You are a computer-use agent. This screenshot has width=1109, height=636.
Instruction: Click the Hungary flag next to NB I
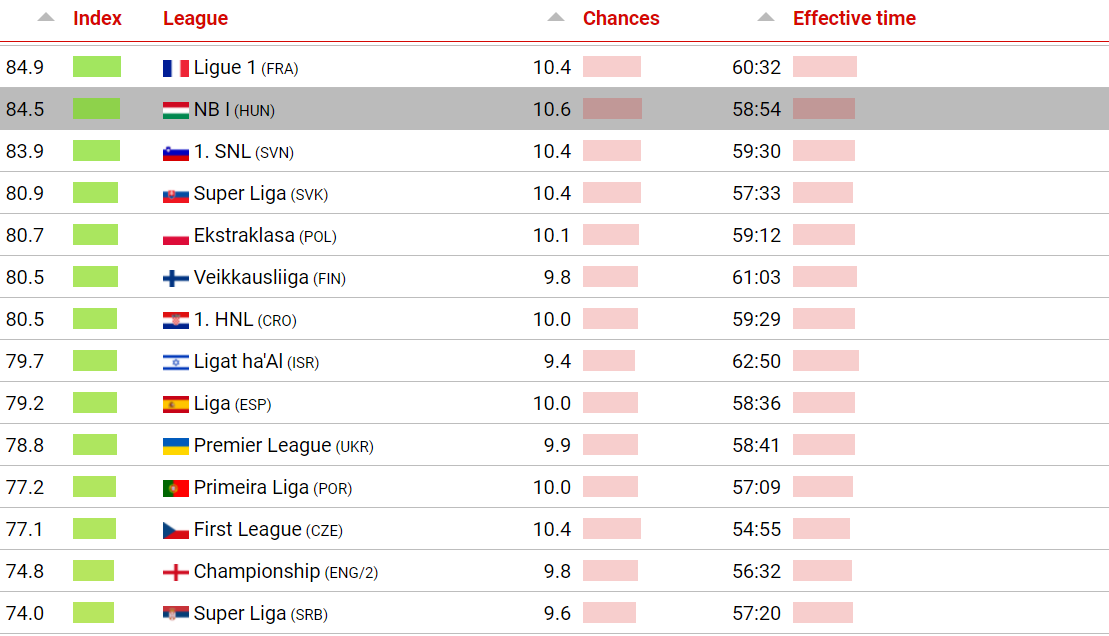175,110
